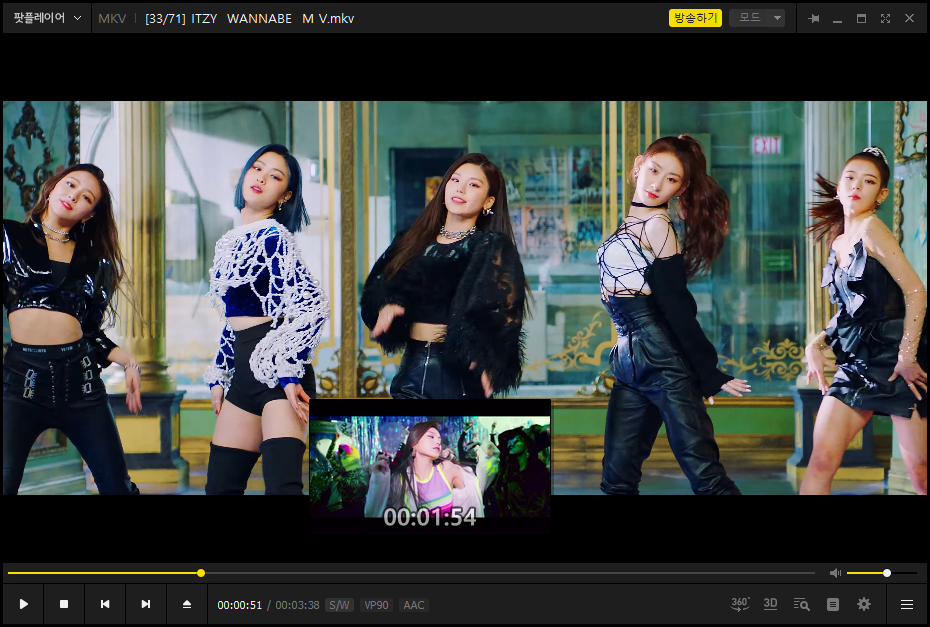
Task: Jump to the previous track
Action: [x=105, y=604]
